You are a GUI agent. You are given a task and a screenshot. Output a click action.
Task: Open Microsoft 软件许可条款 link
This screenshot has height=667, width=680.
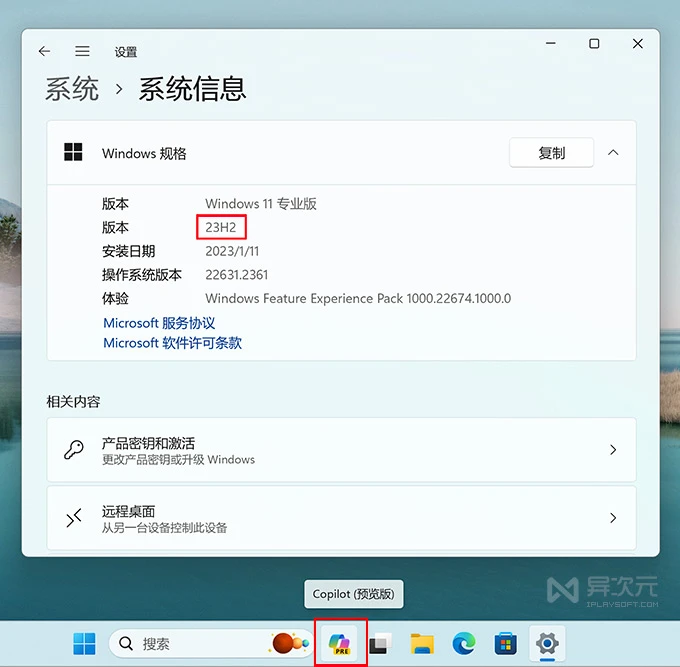[172, 343]
